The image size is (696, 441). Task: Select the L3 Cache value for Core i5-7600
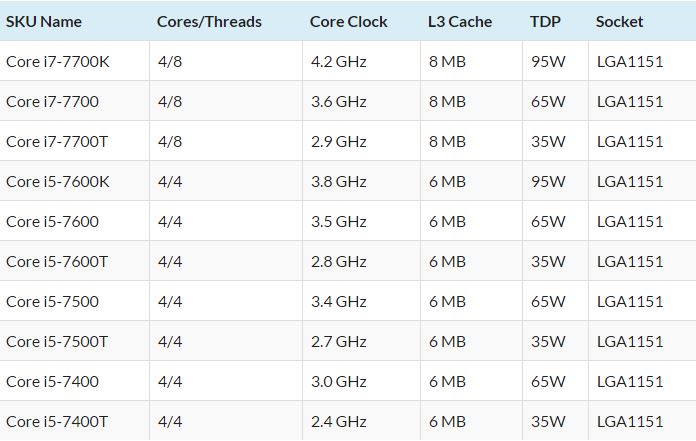447,222
